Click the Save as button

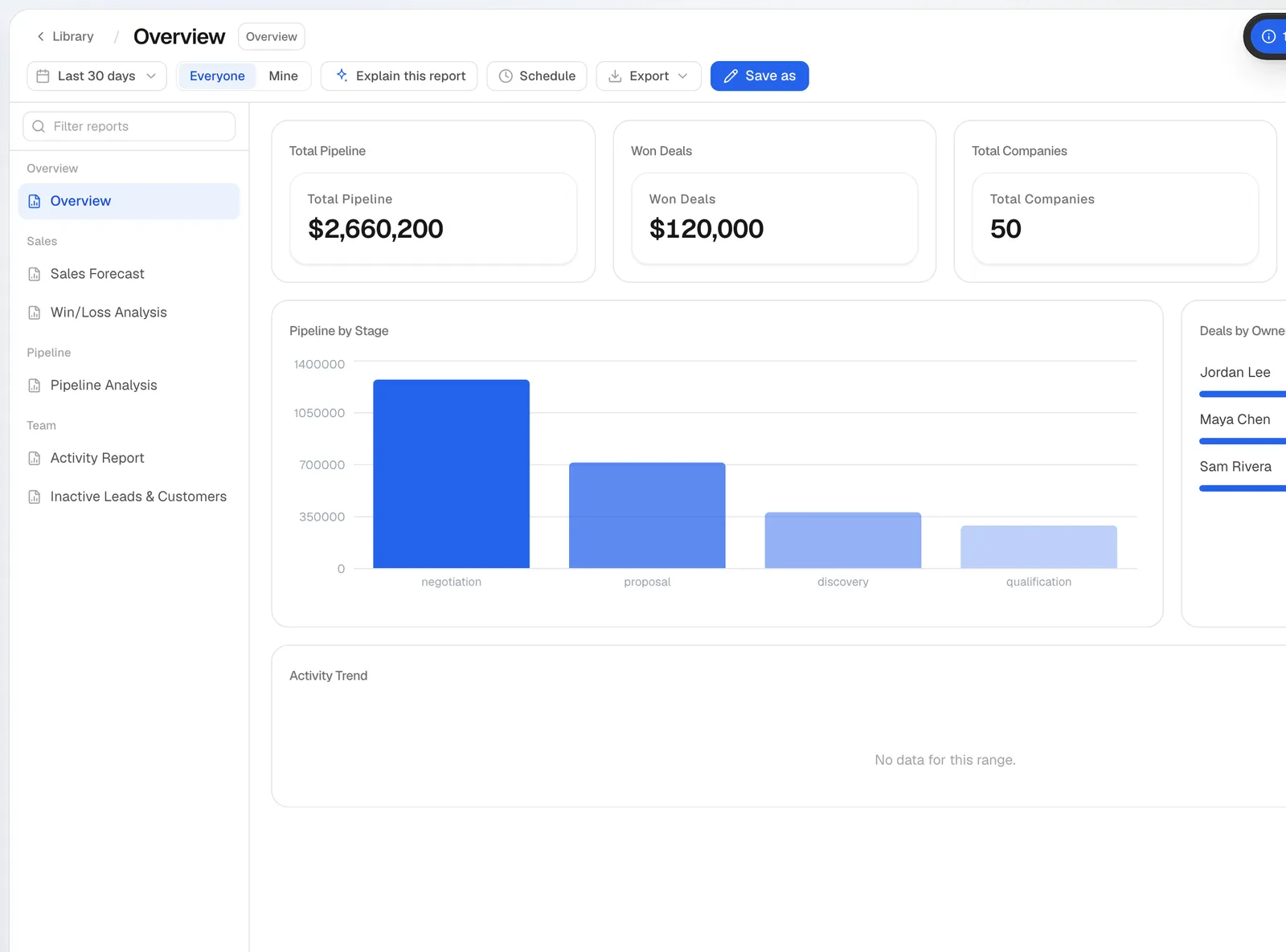click(x=760, y=76)
